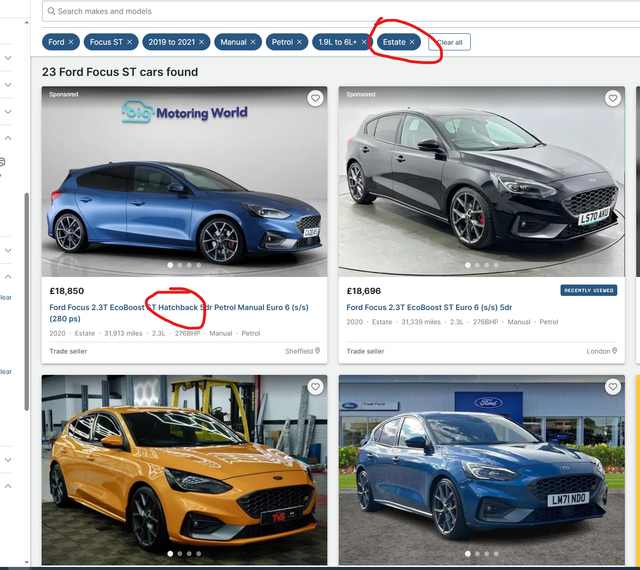The width and height of the screenshot is (640, 570).
Task: Collapse the sidebar section directly above the upper 'lear' link
Action: (x=8, y=276)
